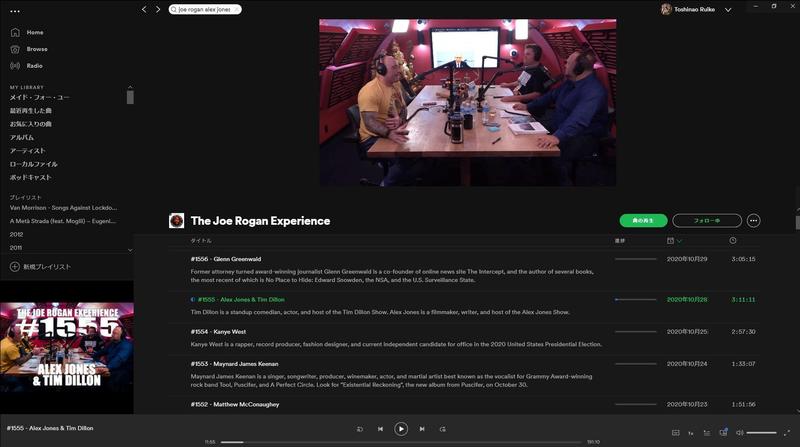Viewport: 800px width, 447px height.
Task: Select episode #1554 - Kanye West
Action: [x=218, y=332]
